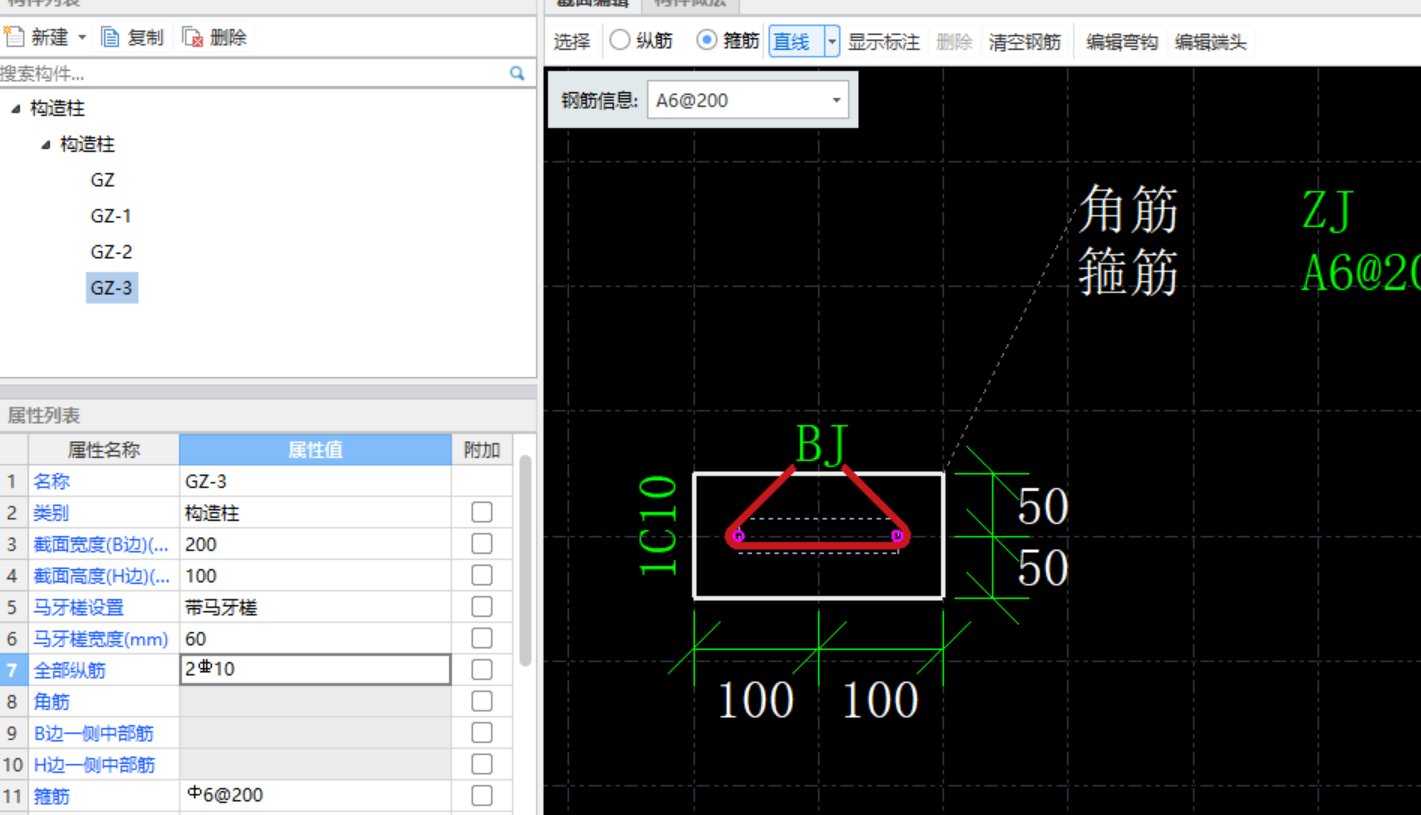This screenshot has width=1421, height=815.
Task: Click the search magnifier icon
Action: coord(517,73)
